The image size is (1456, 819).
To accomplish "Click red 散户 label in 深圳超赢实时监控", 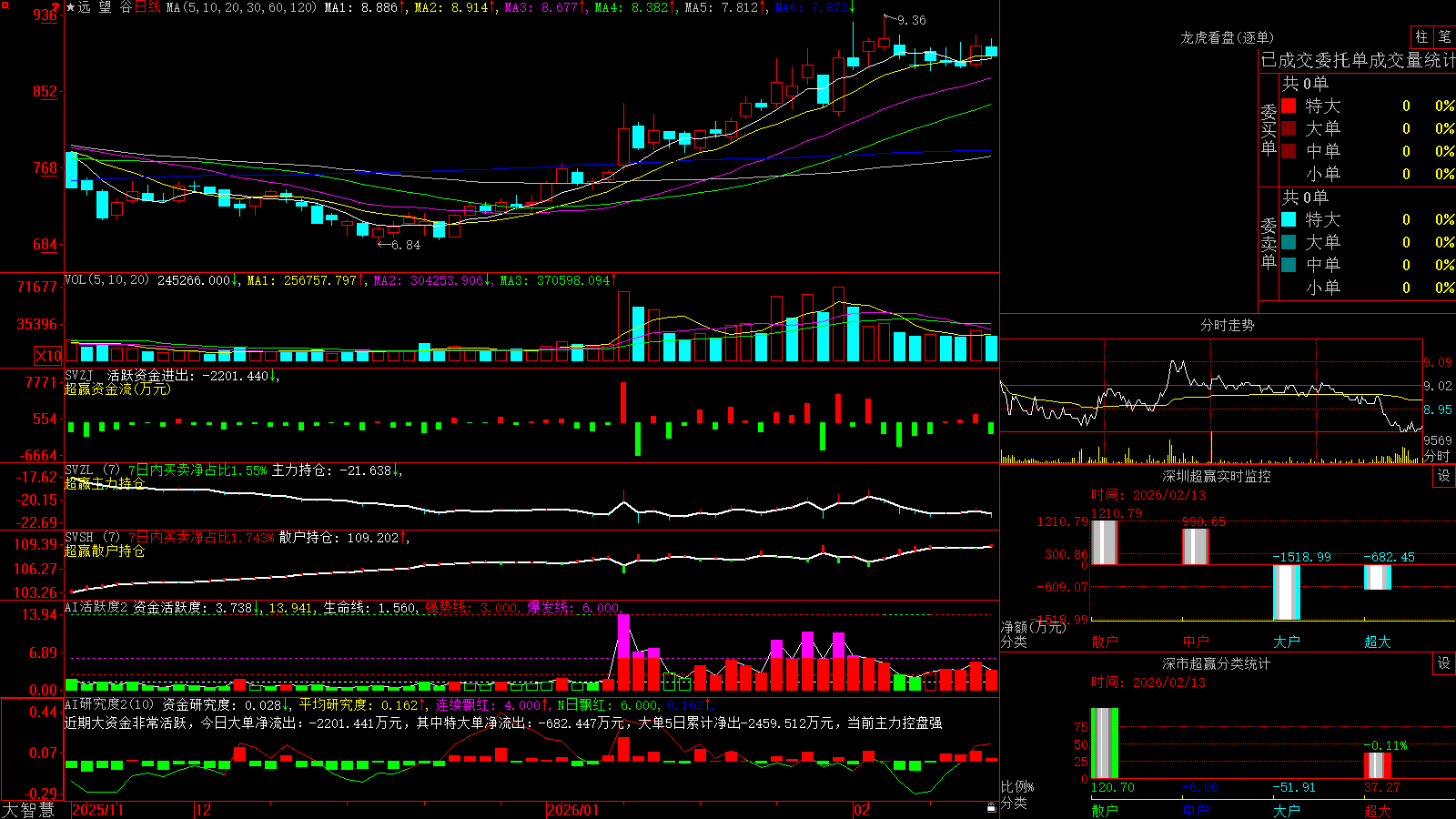I will [x=1105, y=642].
